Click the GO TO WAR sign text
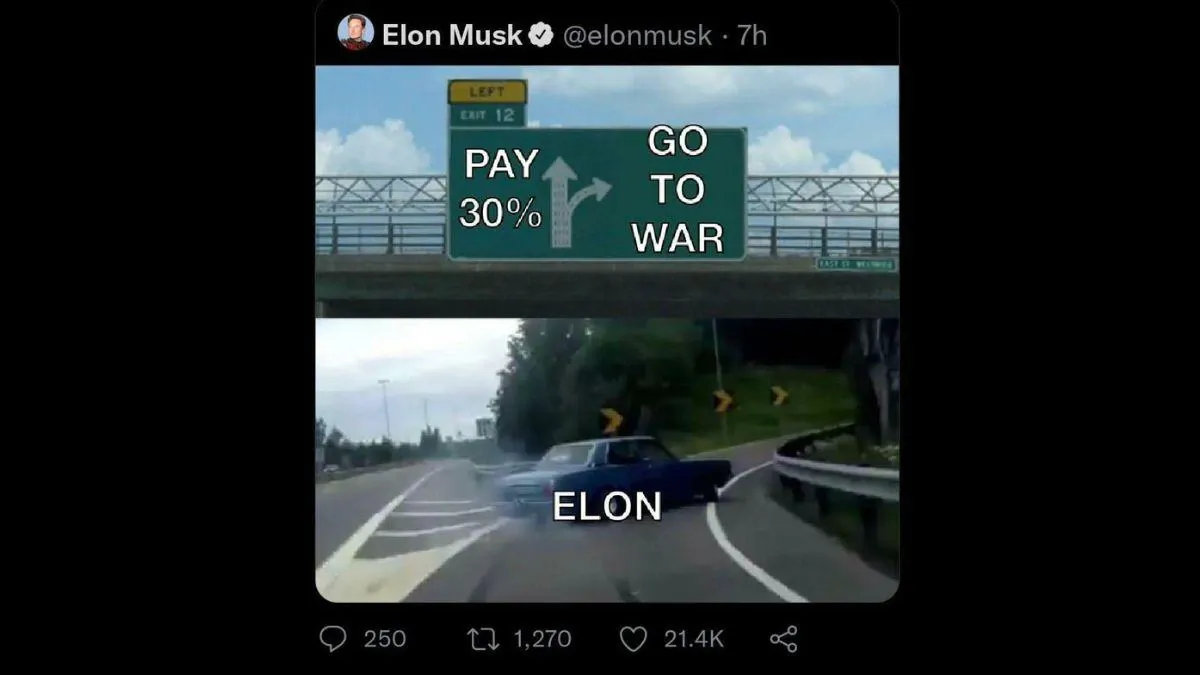The height and width of the screenshot is (675, 1200). tap(677, 190)
